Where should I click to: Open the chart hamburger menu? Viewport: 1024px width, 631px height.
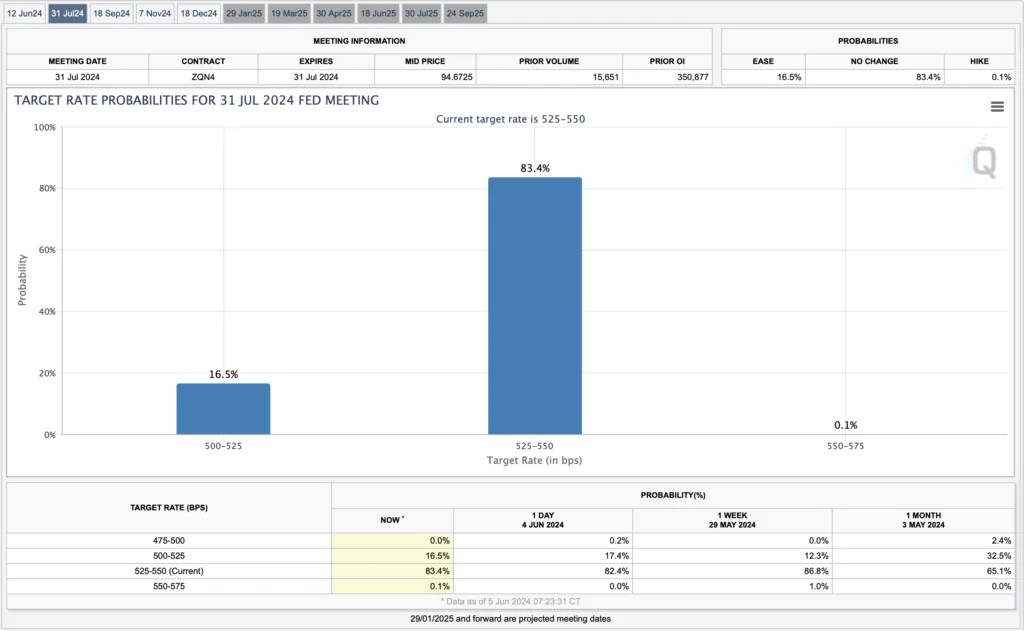pos(997,107)
